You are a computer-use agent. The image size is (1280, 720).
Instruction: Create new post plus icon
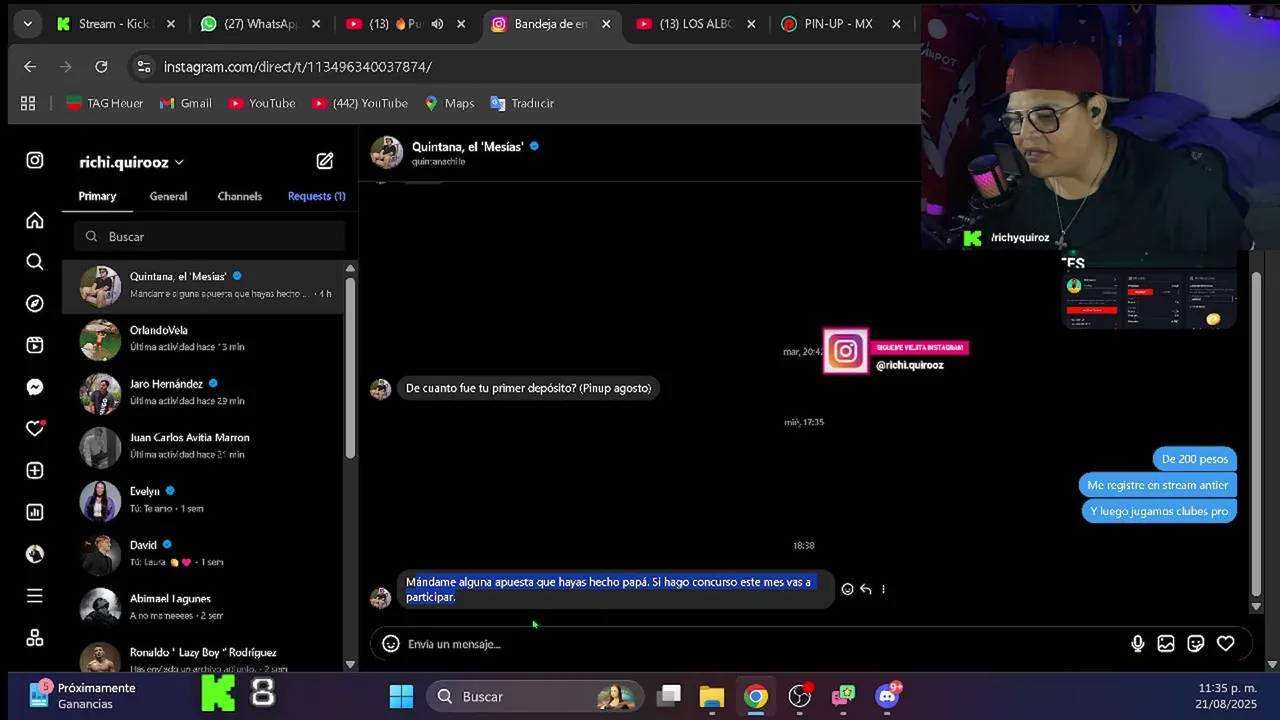pos(35,470)
